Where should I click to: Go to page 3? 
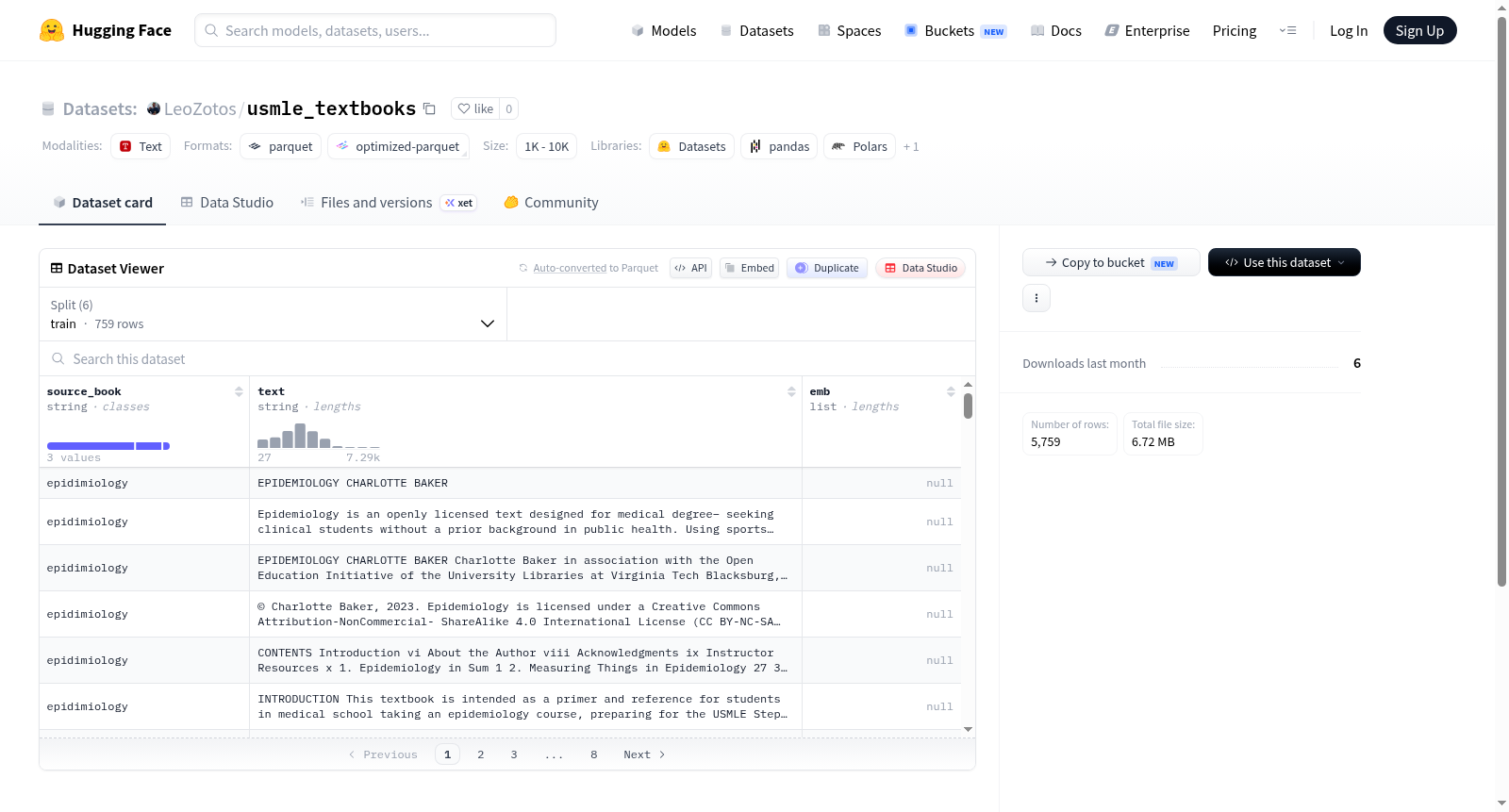tap(514, 754)
